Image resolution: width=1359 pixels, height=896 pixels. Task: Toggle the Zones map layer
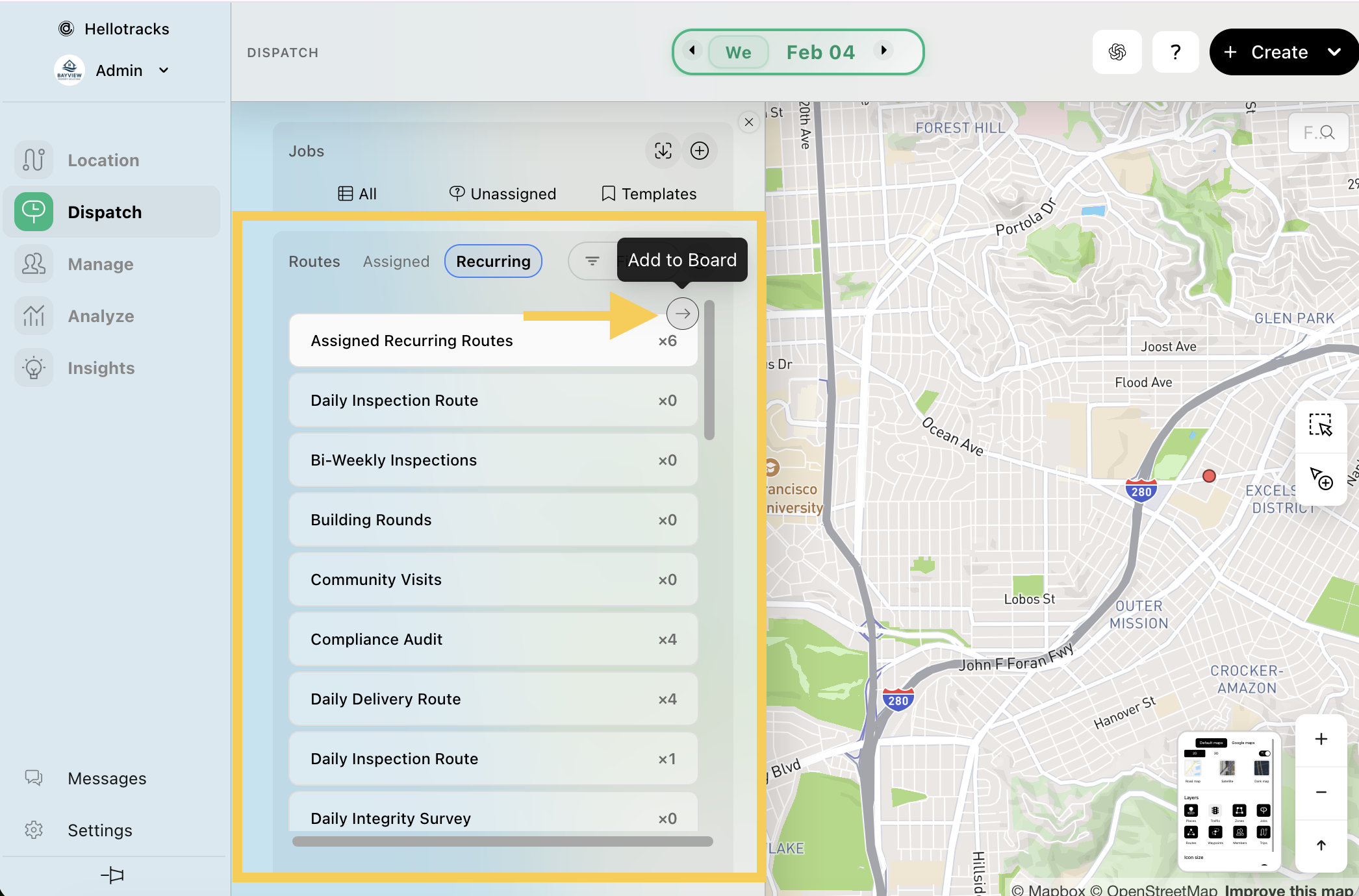(x=1239, y=810)
